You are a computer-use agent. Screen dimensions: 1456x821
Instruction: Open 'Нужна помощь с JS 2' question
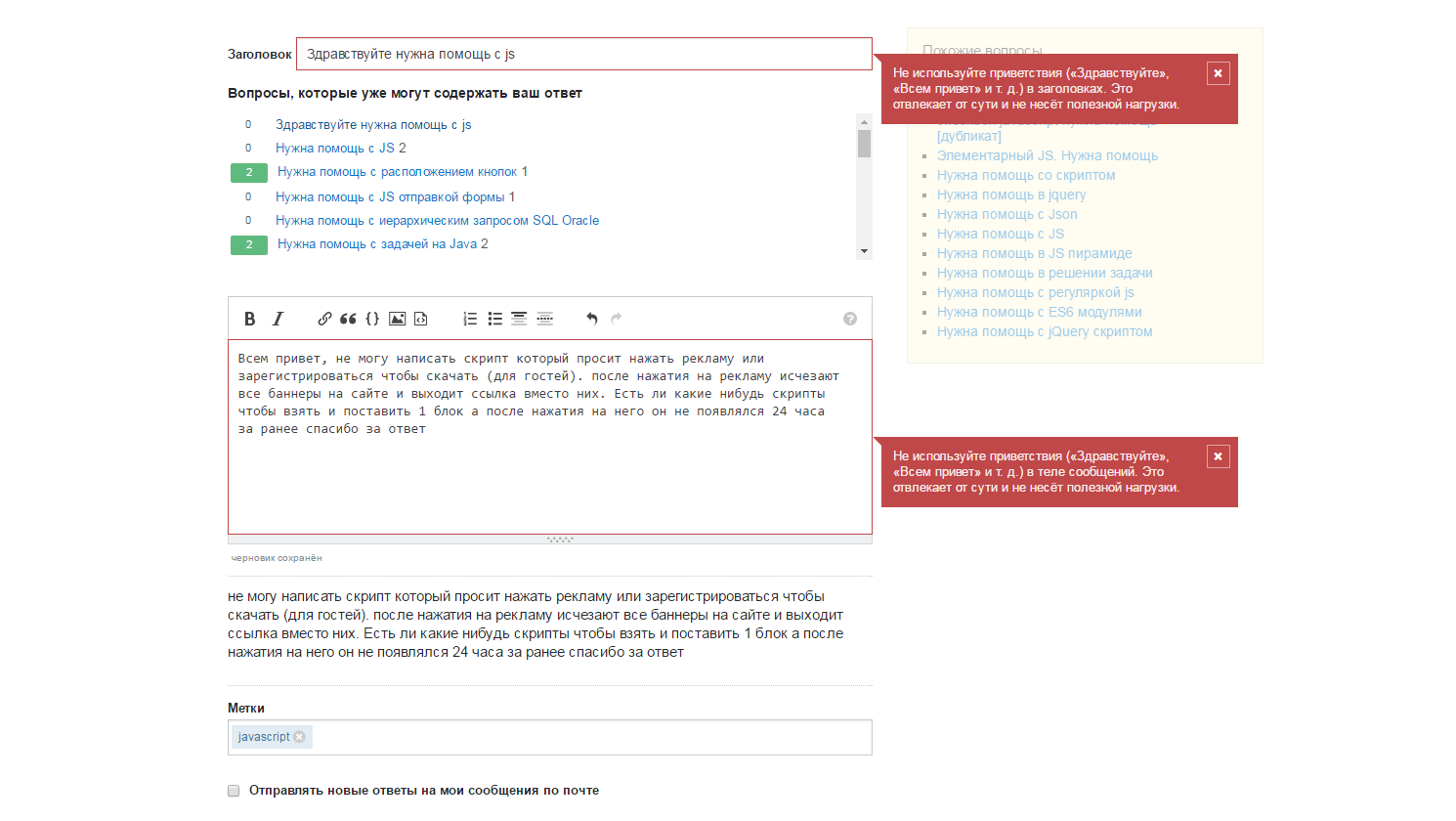[341, 149]
